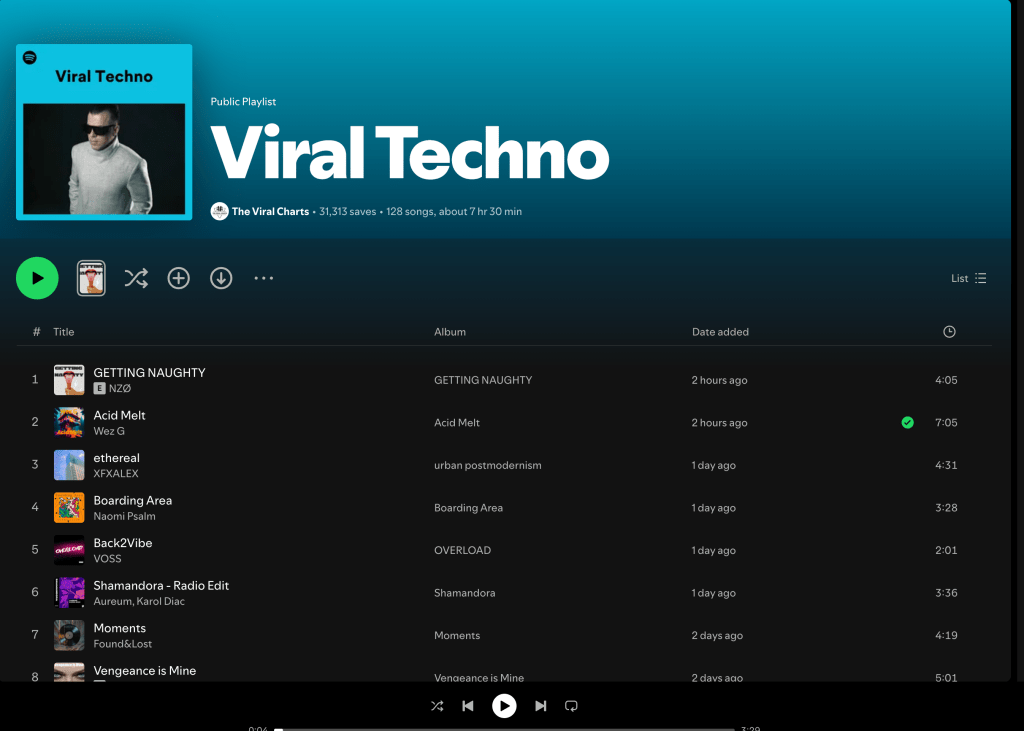Skip to next track in the player bar
The height and width of the screenshot is (731, 1024).
540,706
